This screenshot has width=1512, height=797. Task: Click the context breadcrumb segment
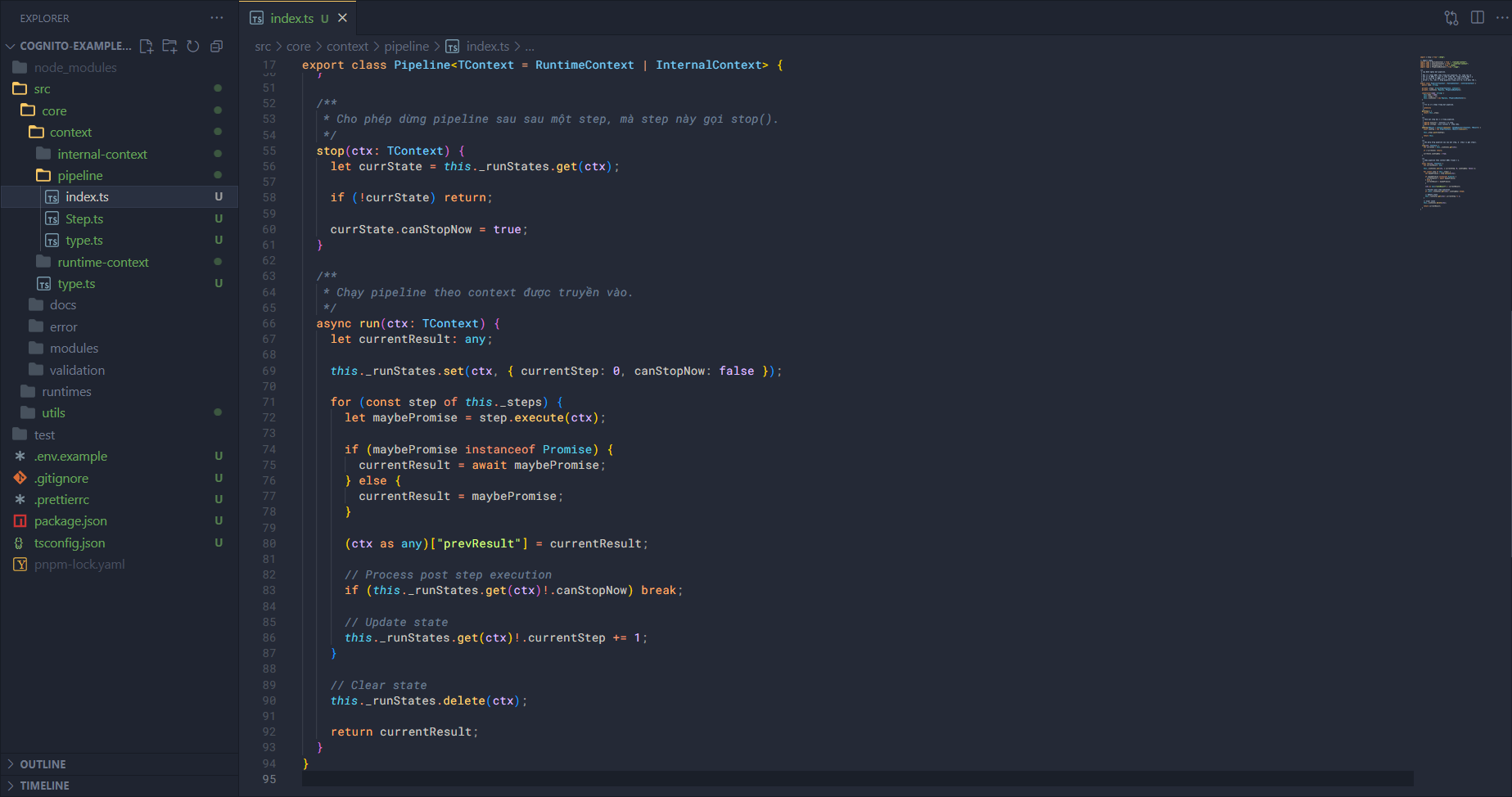tap(347, 47)
